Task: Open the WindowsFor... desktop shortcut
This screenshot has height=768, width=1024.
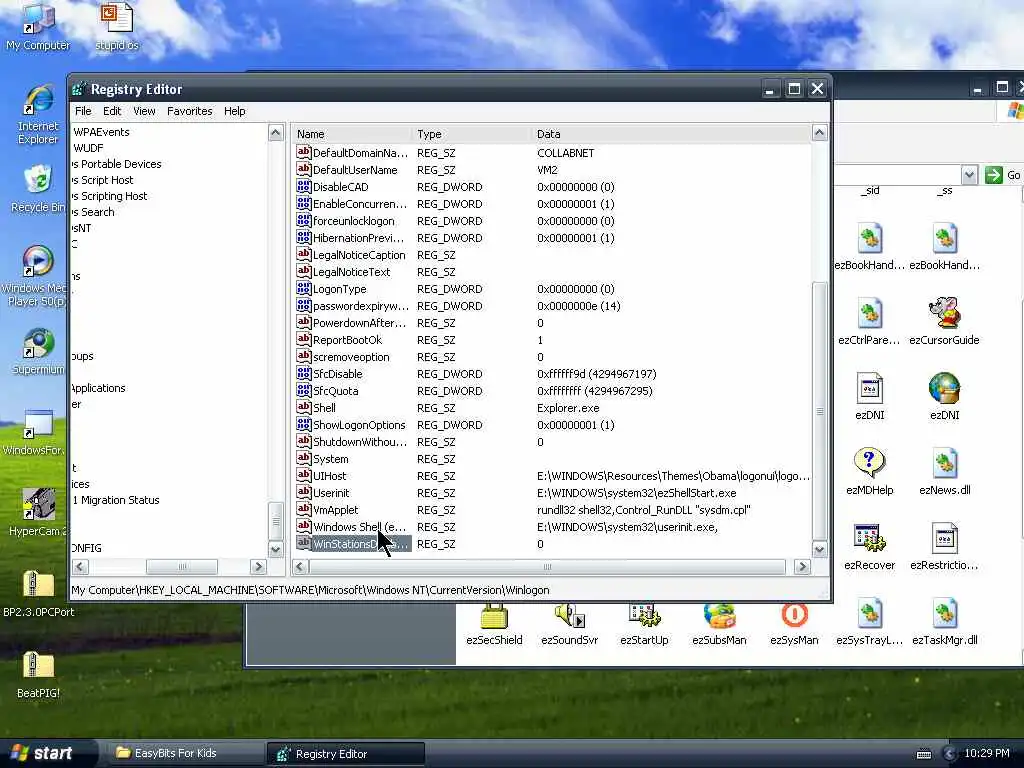Action: coord(36,432)
